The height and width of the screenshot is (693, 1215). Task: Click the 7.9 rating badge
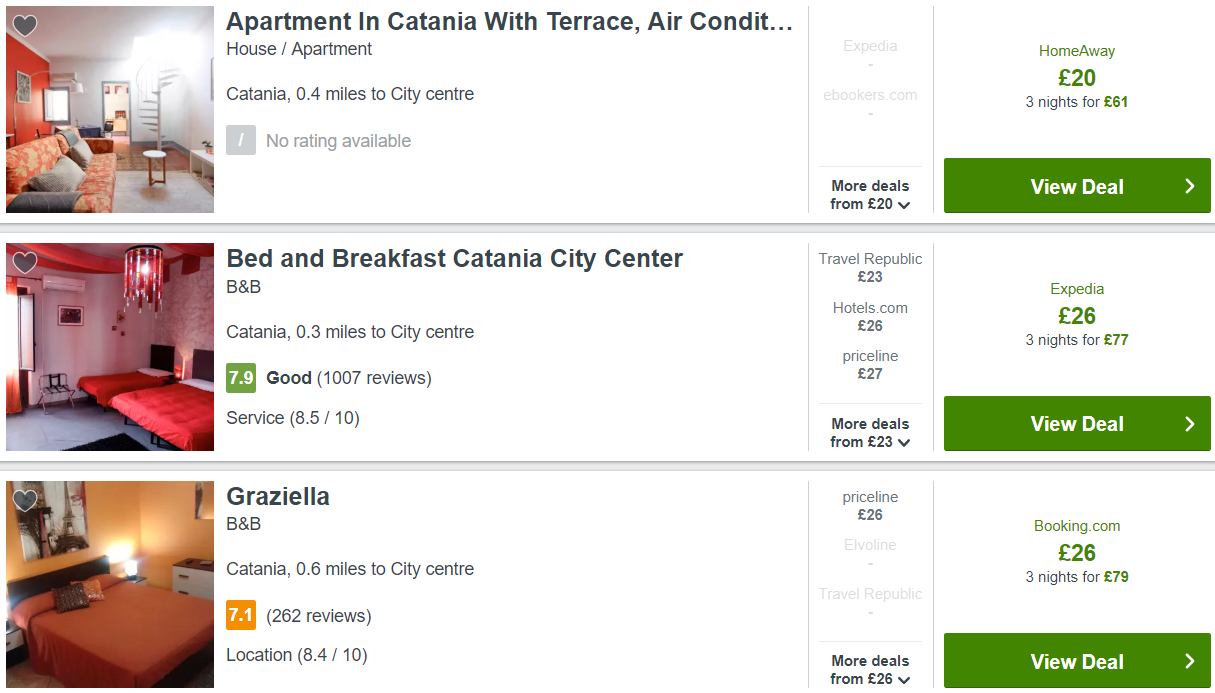(x=241, y=378)
